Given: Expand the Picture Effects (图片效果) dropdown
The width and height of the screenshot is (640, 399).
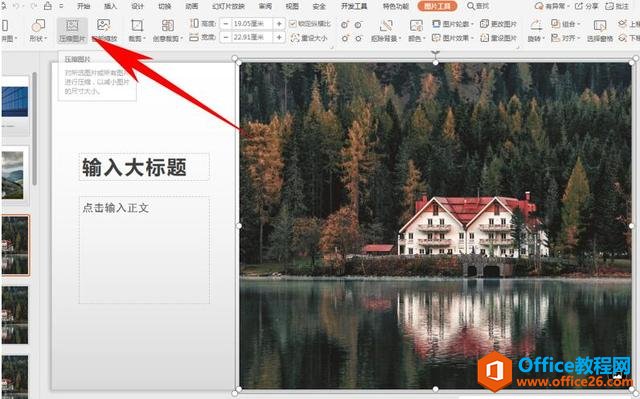Looking at the screenshot, I should click(453, 38).
